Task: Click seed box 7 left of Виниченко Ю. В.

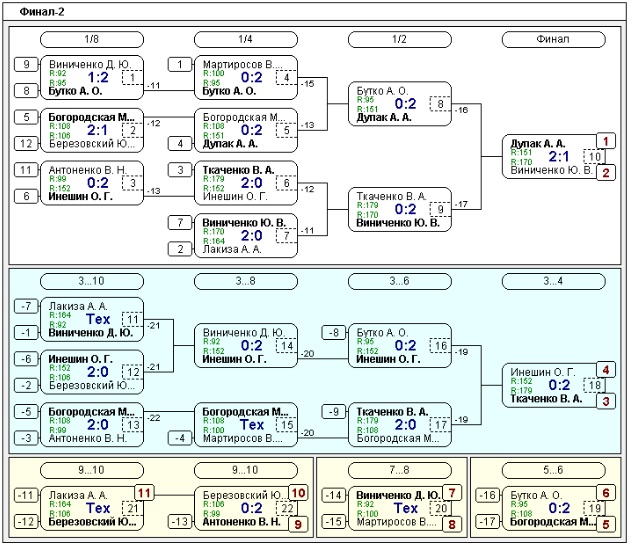Action: click(x=180, y=223)
